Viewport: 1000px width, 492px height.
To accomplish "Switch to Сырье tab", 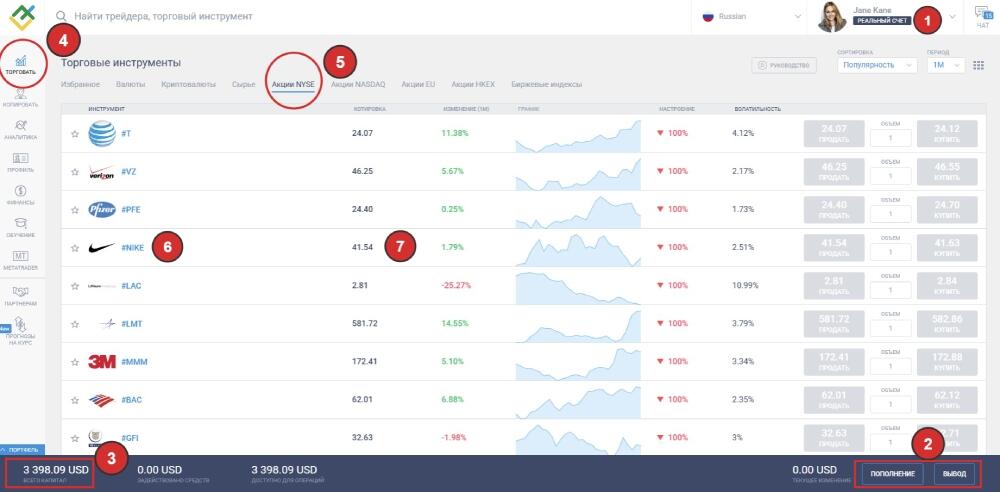I will pos(244,84).
